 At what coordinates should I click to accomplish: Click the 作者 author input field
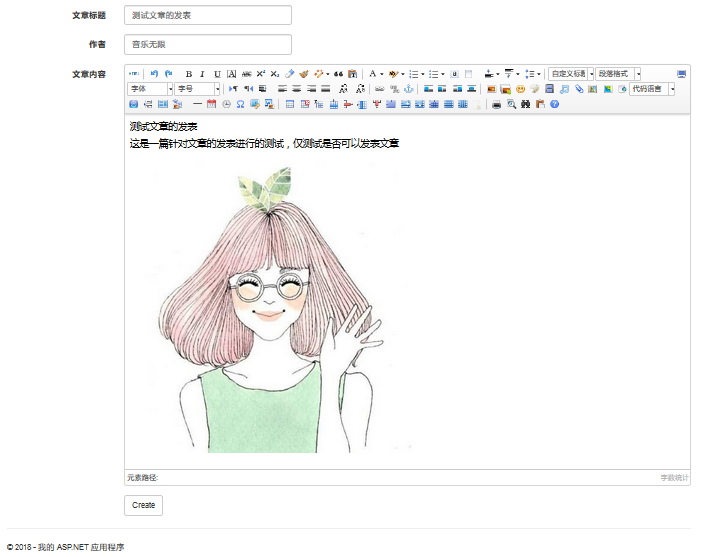point(208,44)
